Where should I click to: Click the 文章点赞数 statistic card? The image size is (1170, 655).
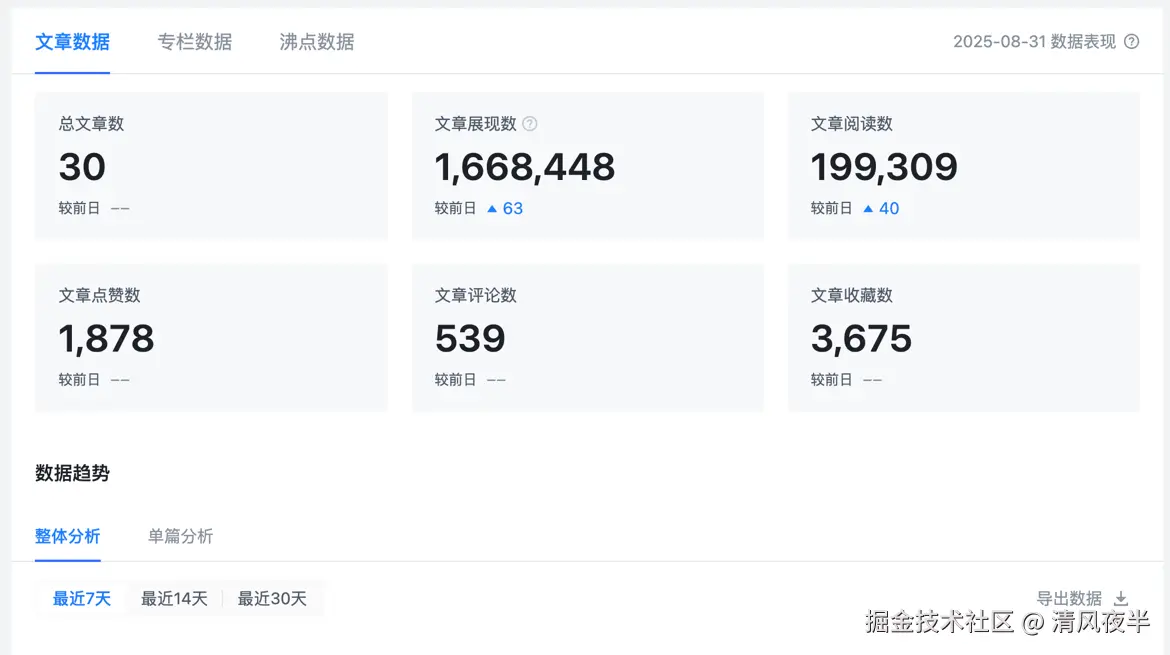pyautogui.click(x=211, y=337)
